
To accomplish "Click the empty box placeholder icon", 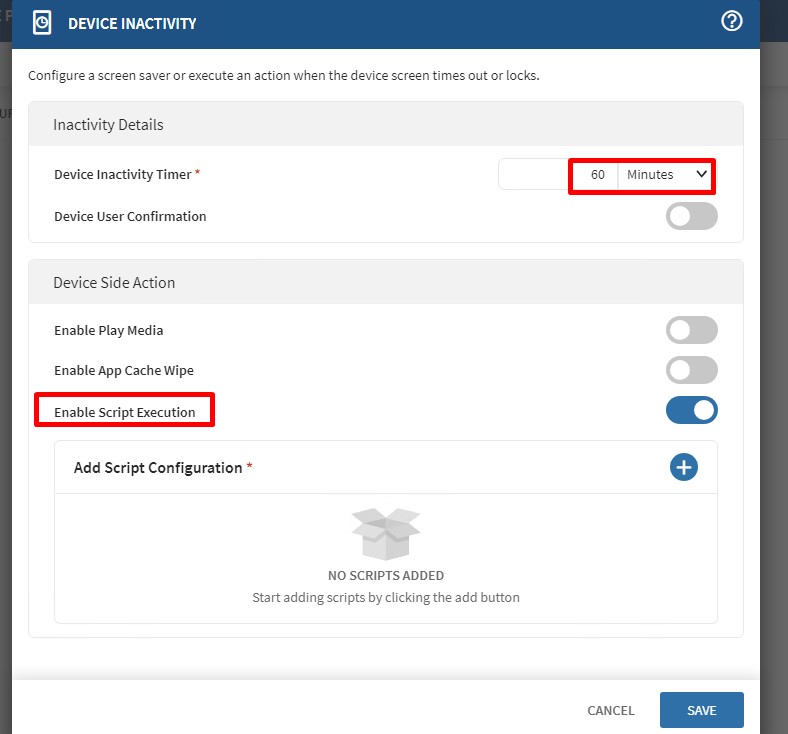I will pos(385,534).
